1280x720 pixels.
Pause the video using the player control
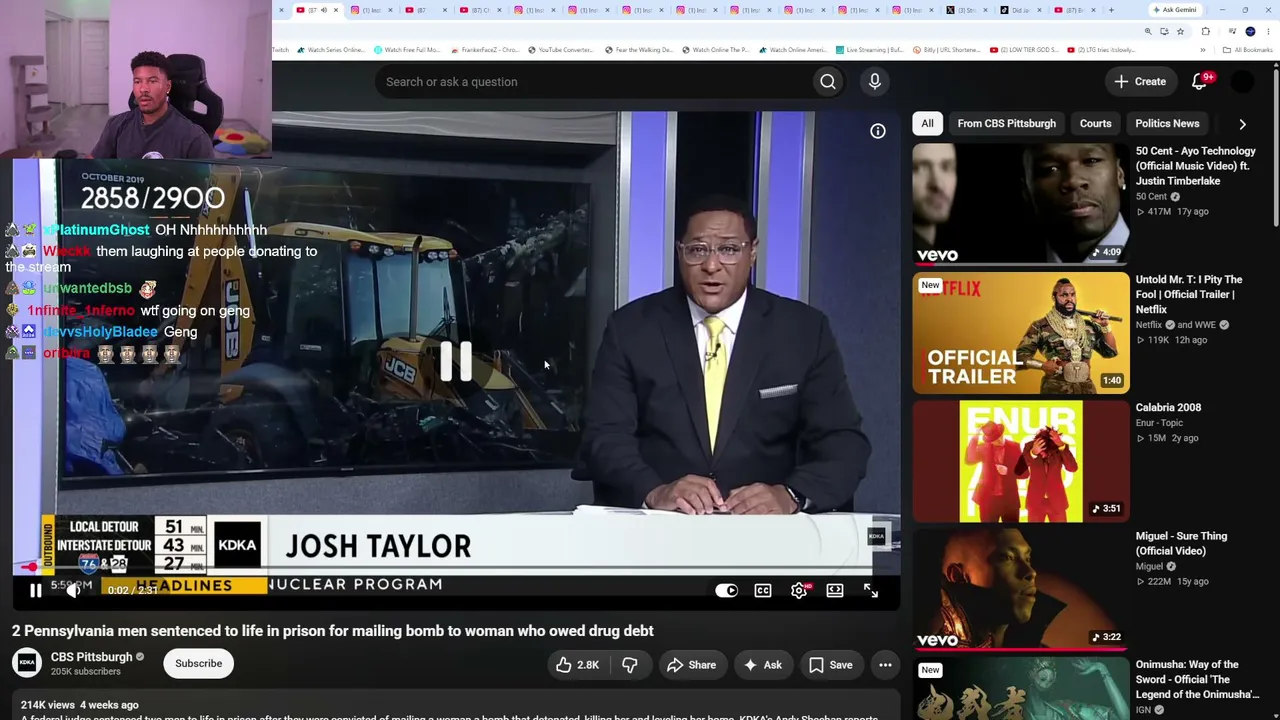click(x=35, y=591)
